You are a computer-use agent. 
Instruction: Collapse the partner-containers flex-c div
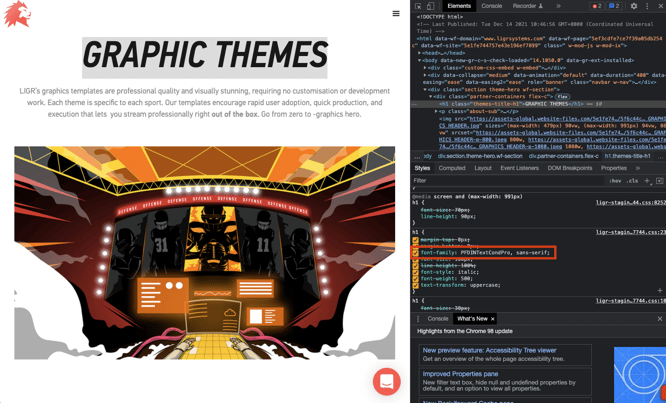pos(430,97)
